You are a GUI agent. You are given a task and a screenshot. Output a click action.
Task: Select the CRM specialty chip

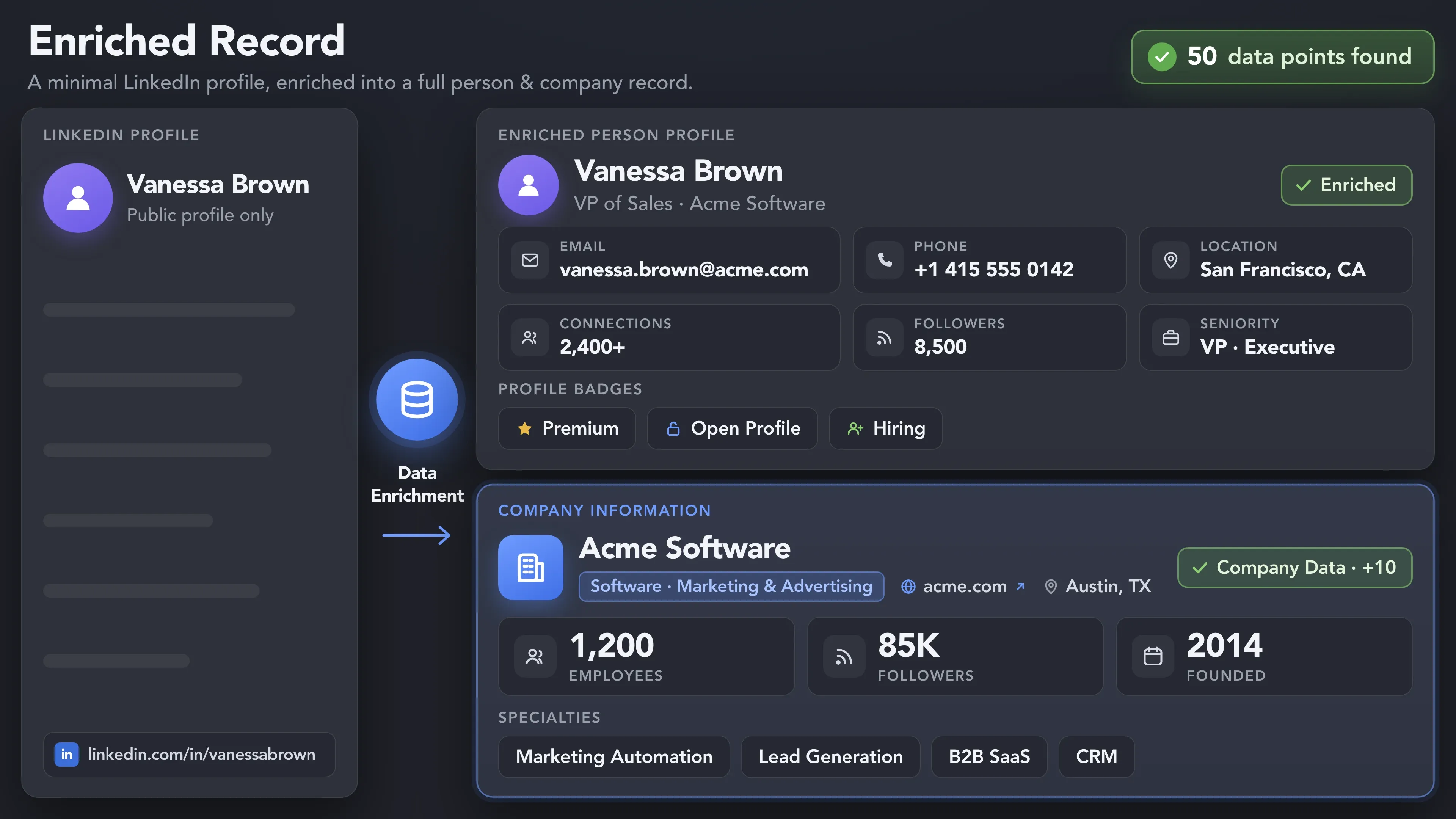tap(1097, 756)
